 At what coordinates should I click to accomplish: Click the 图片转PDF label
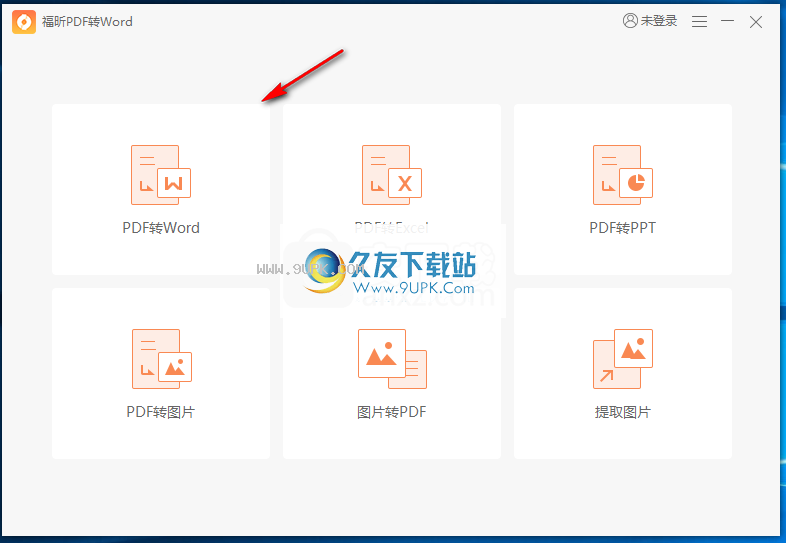tap(391, 412)
